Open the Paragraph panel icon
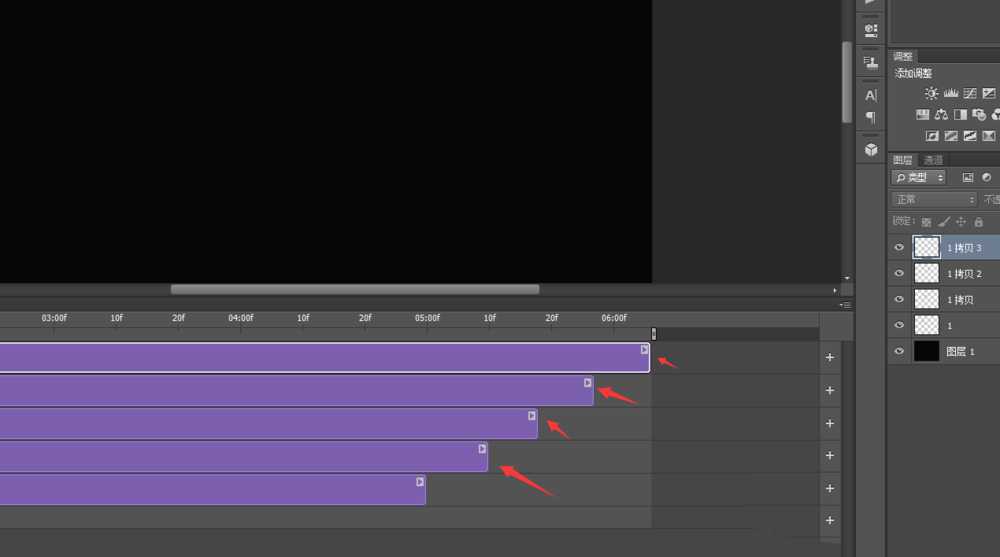Screen dimensions: 1000x557 coord(870,118)
